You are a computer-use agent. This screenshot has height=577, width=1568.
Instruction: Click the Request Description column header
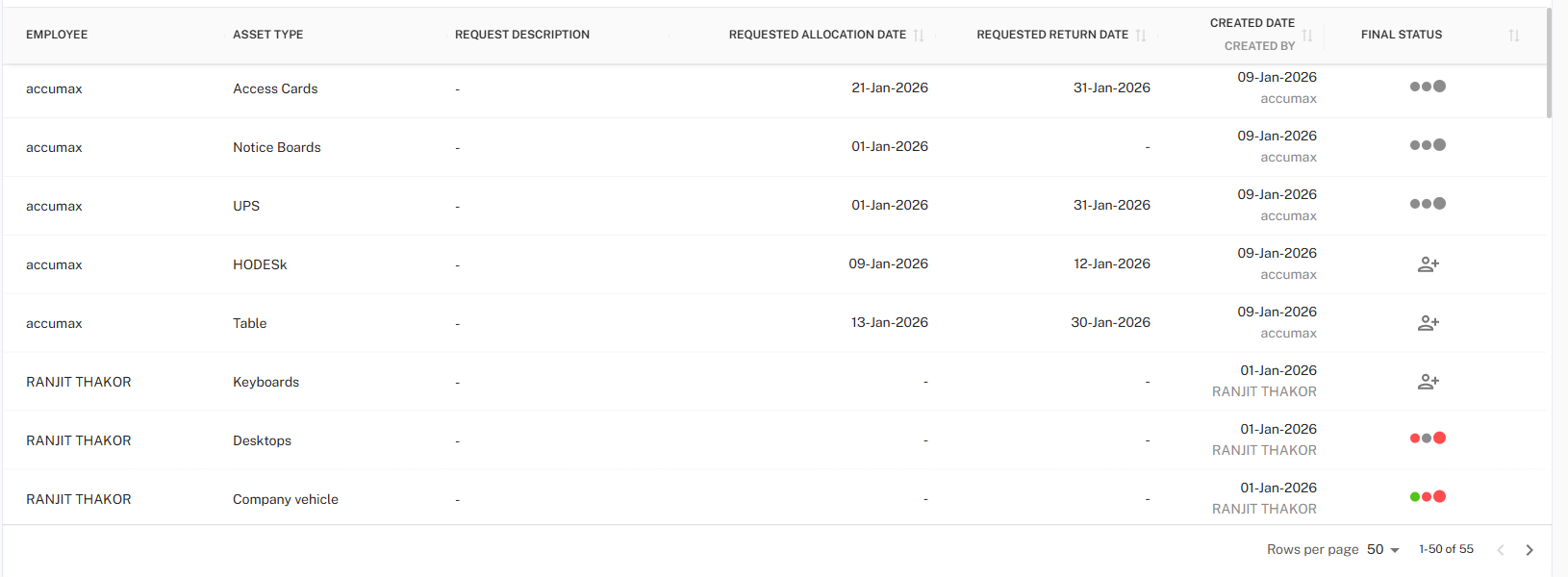coord(522,35)
